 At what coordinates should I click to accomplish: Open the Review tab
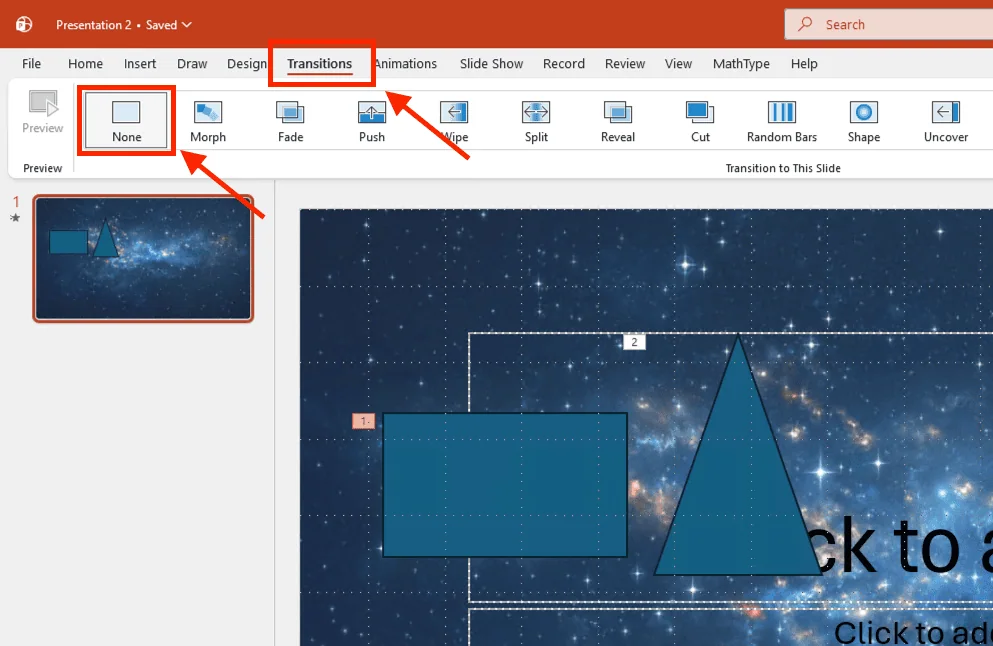point(624,63)
